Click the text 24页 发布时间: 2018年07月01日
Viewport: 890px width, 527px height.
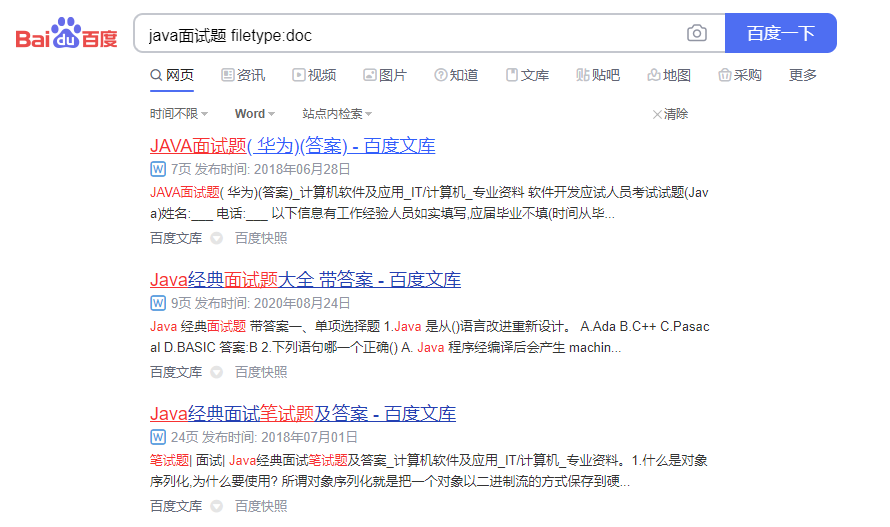(x=264, y=437)
